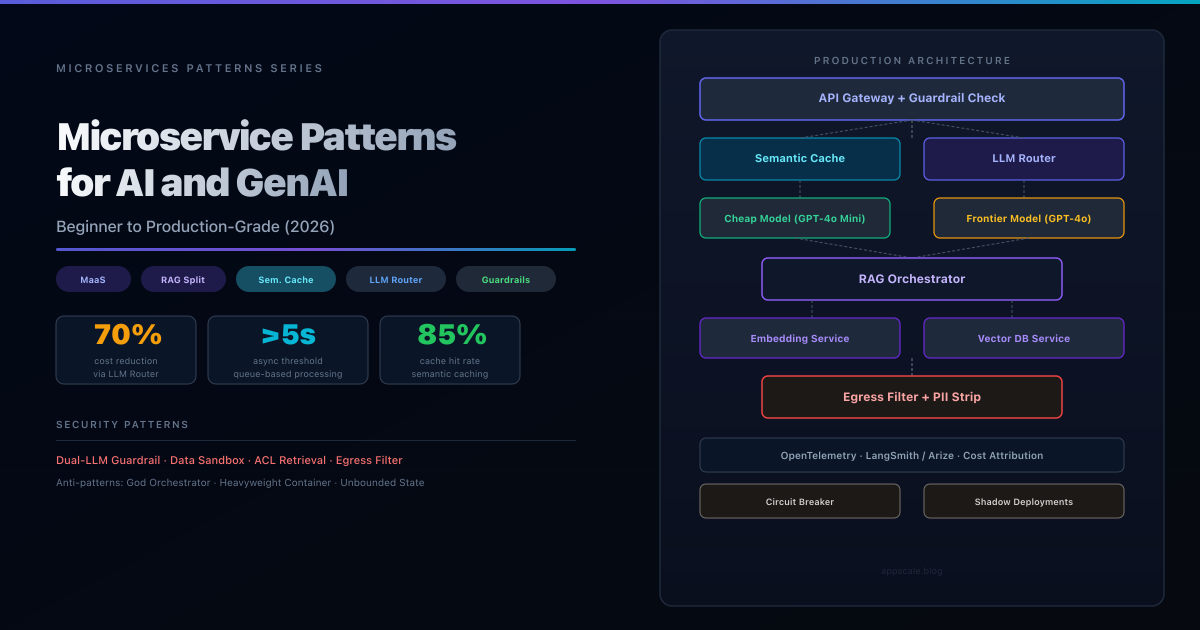This screenshot has height=630, width=1200.
Task: Open the Semantic Cache node
Action: point(799,158)
